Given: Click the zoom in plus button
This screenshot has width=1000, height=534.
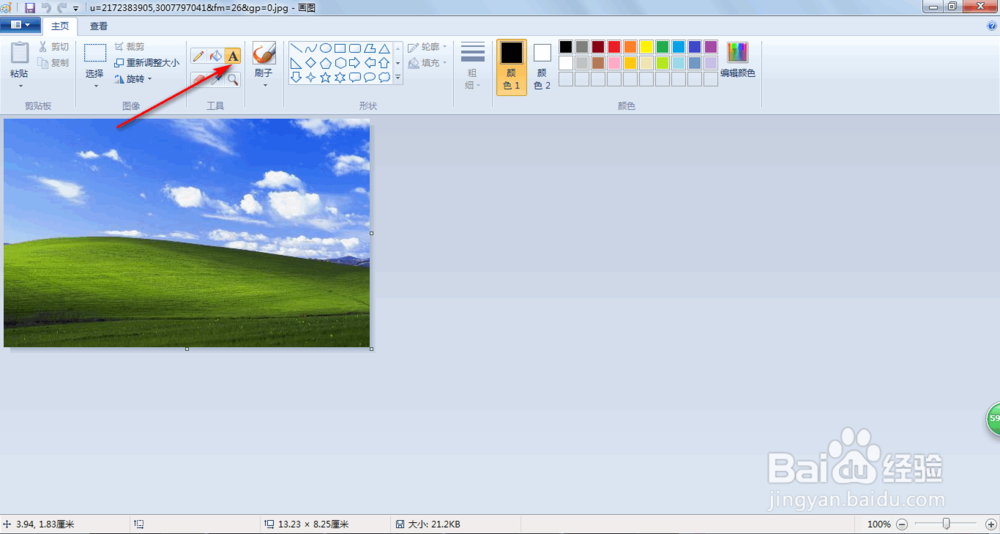Looking at the screenshot, I should pyautogui.click(x=990, y=524).
